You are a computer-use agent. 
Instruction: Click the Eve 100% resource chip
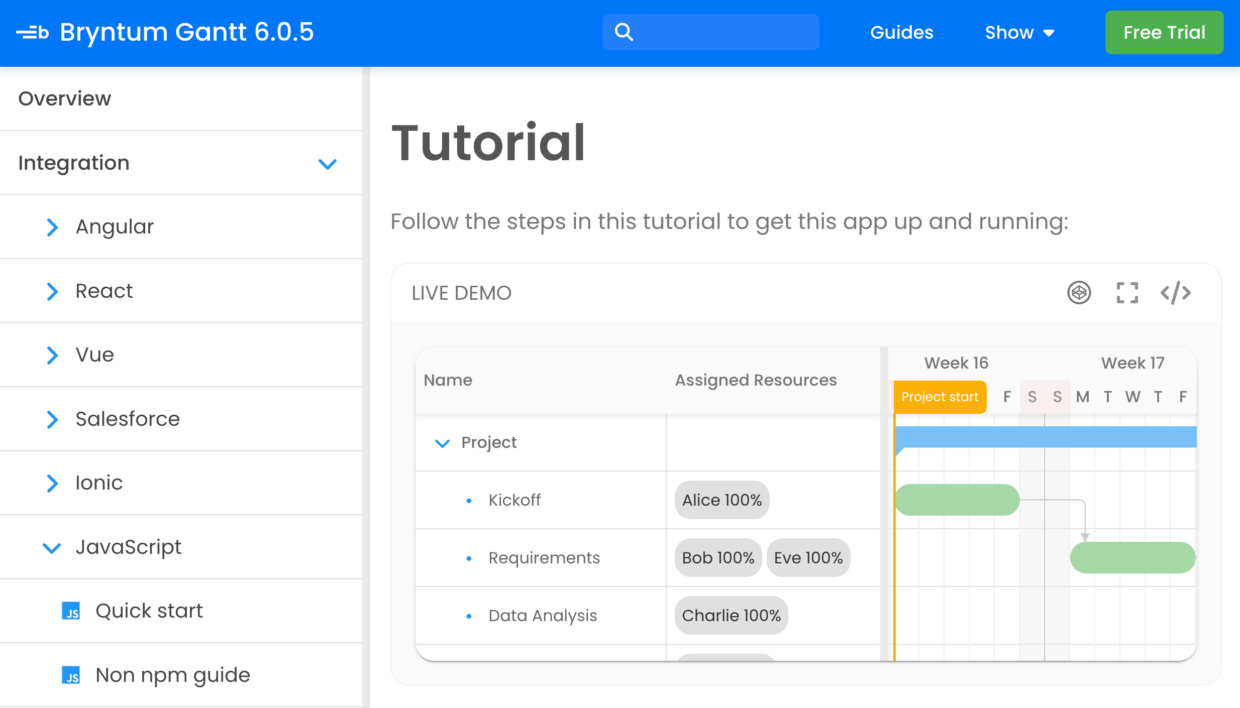pos(808,558)
